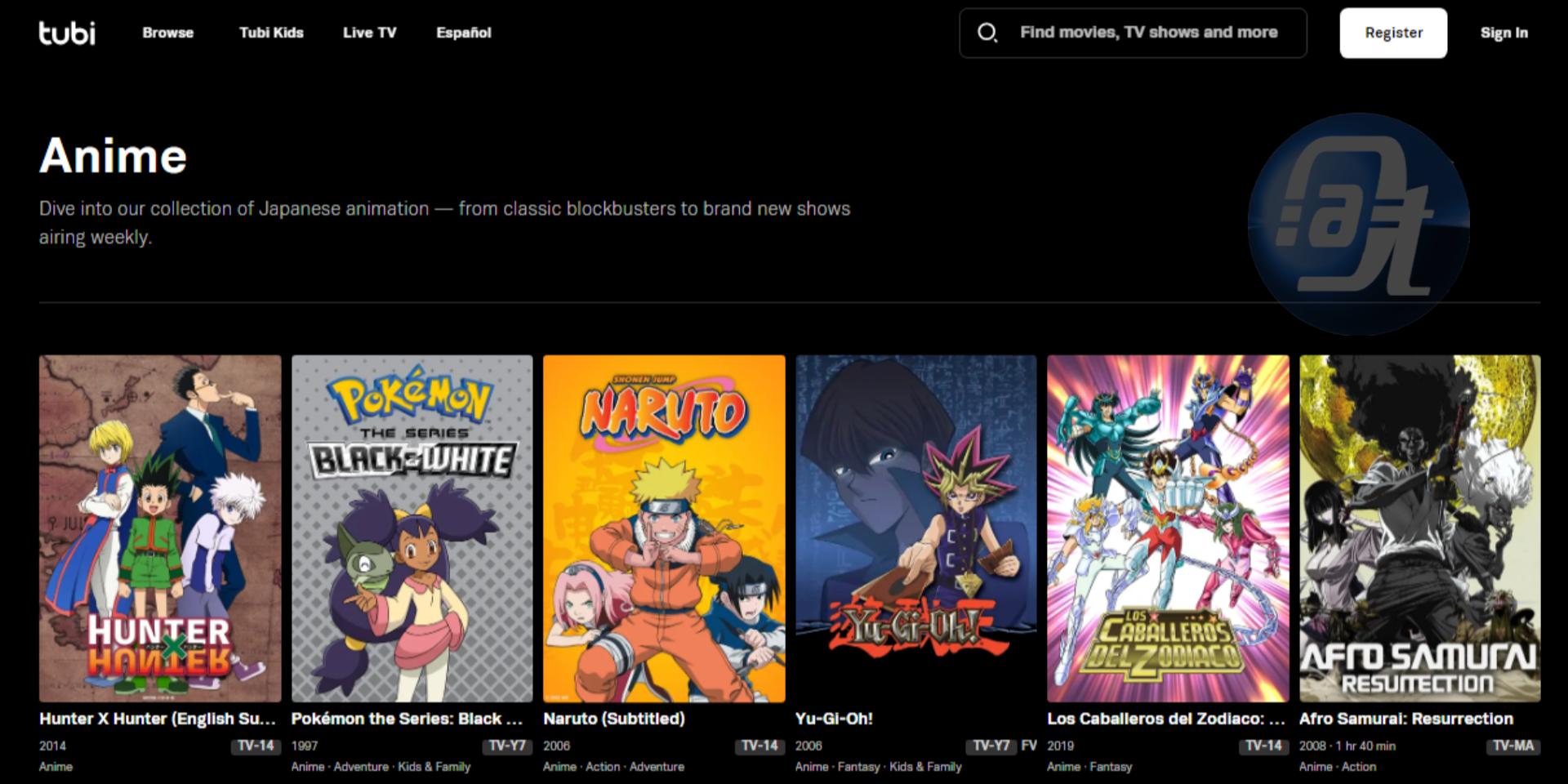Open Afro Samurai Resurrection poster
Viewport: 1568px width, 784px height.
(x=1420, y=528)
